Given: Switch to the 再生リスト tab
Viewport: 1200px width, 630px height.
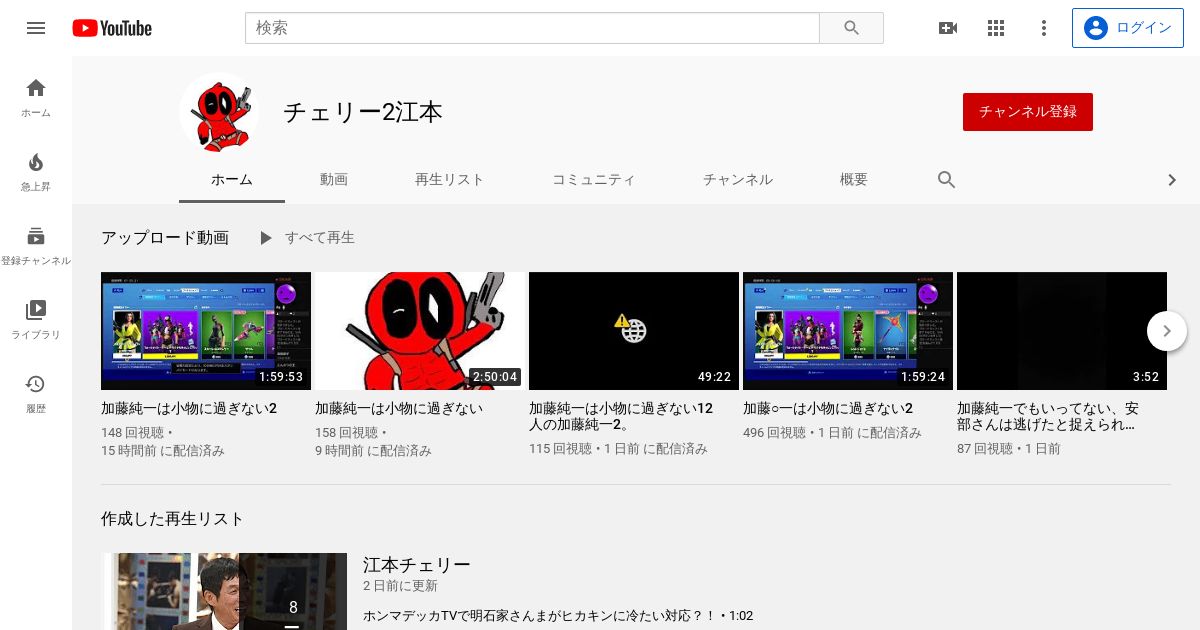Looking at the screenshot, I should point(449,180).
